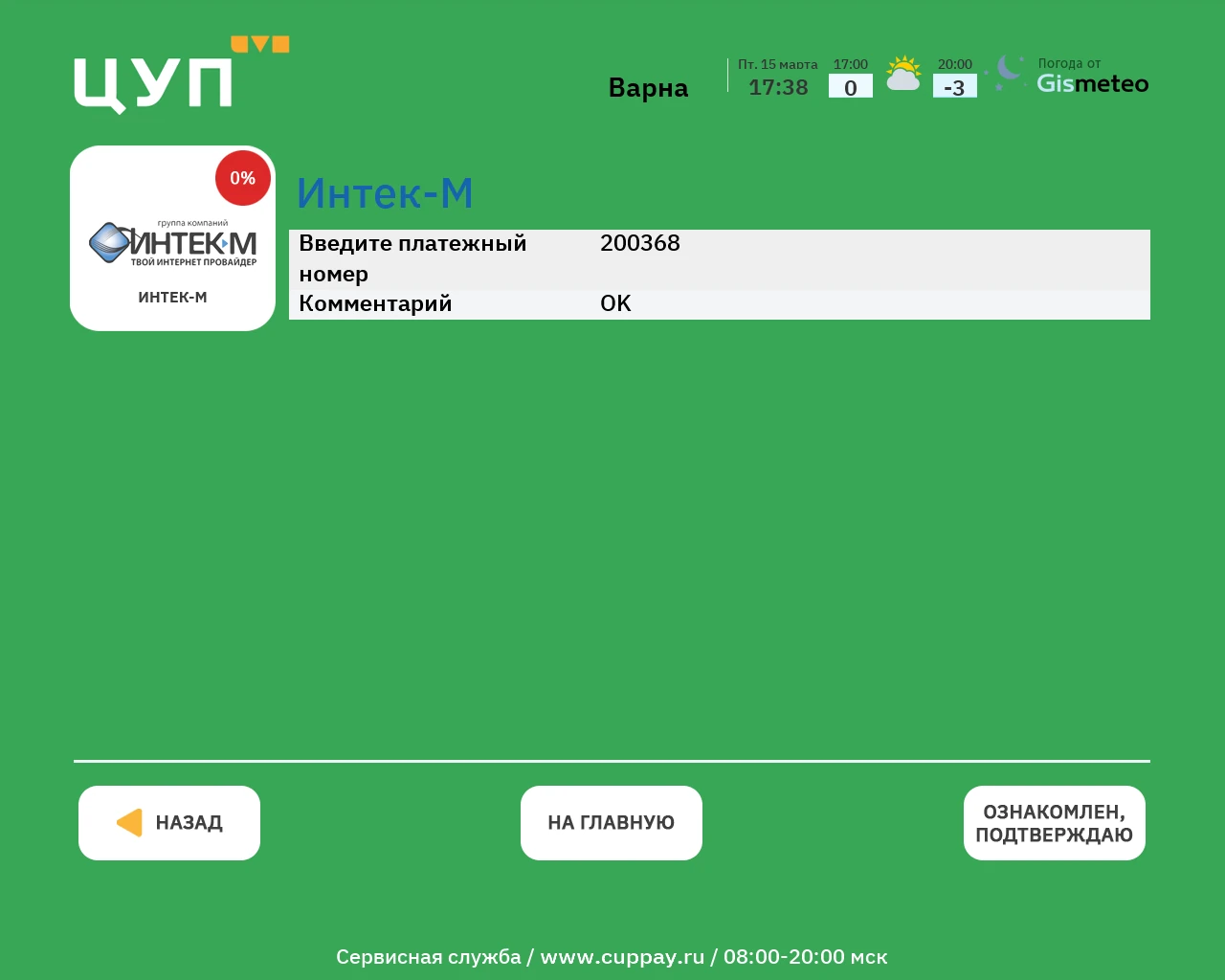Click the 17:00 temperature box showing 0

pos(850,87)
